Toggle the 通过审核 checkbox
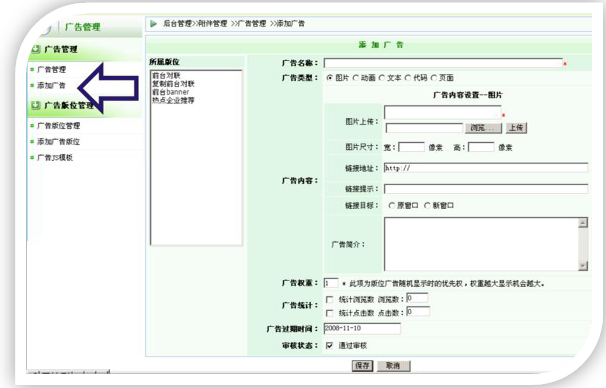 tap(330, 345)
